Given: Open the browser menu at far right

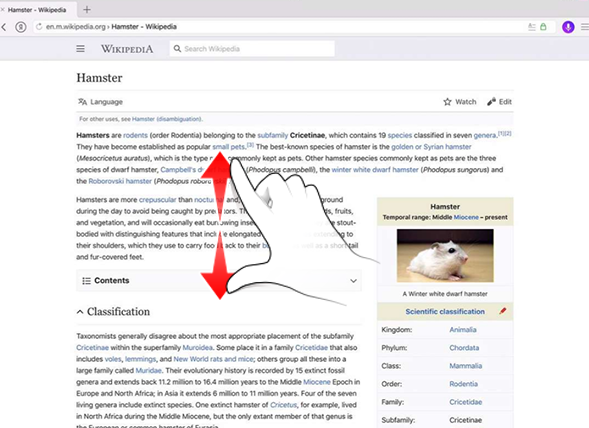Looking at the screenshot, I should [x=585, y=27].
